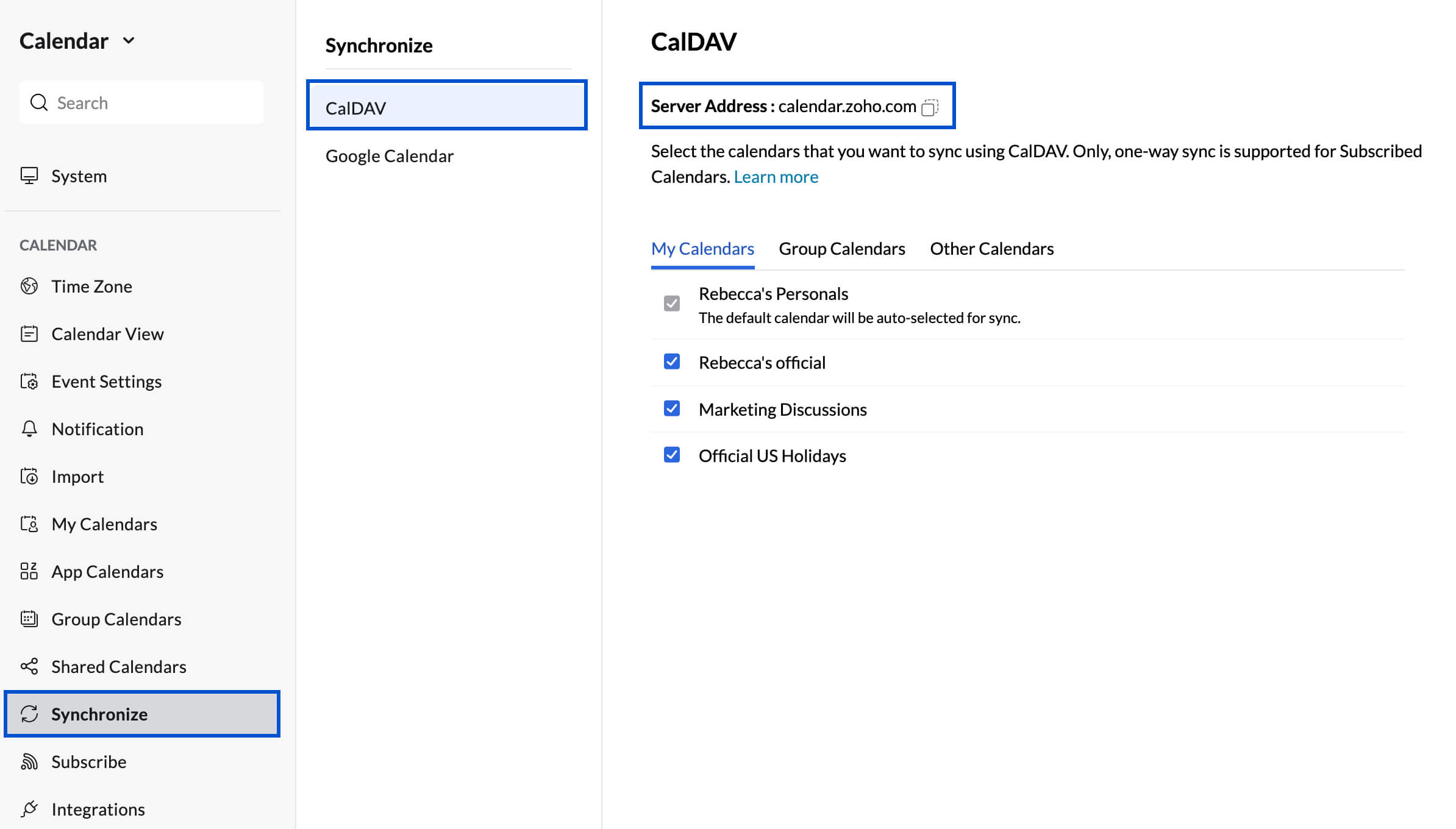The height and width of the screenshot is (829, 1456).
Task: Copy the server address with copy icon
Action: [930, 107]
